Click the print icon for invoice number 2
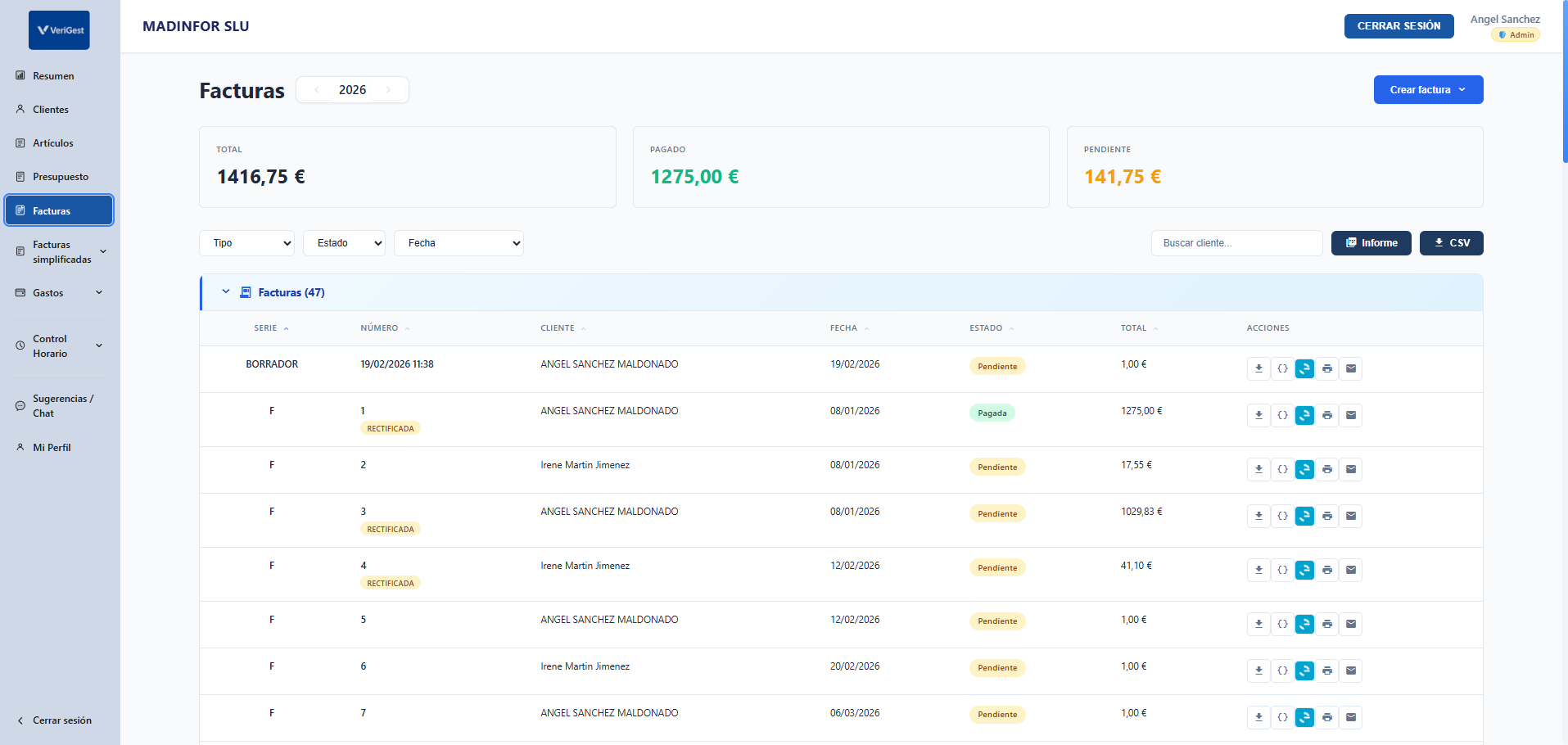1568x745 pixels. [1327, 469]
